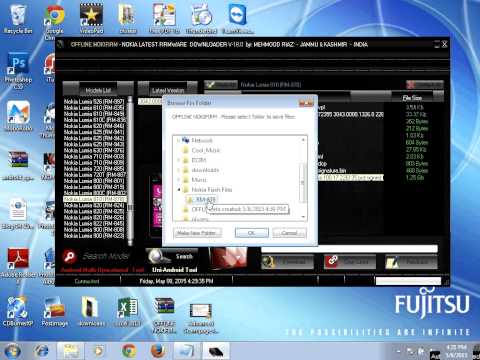Cancel the Browse For Folder dialog

289,233
